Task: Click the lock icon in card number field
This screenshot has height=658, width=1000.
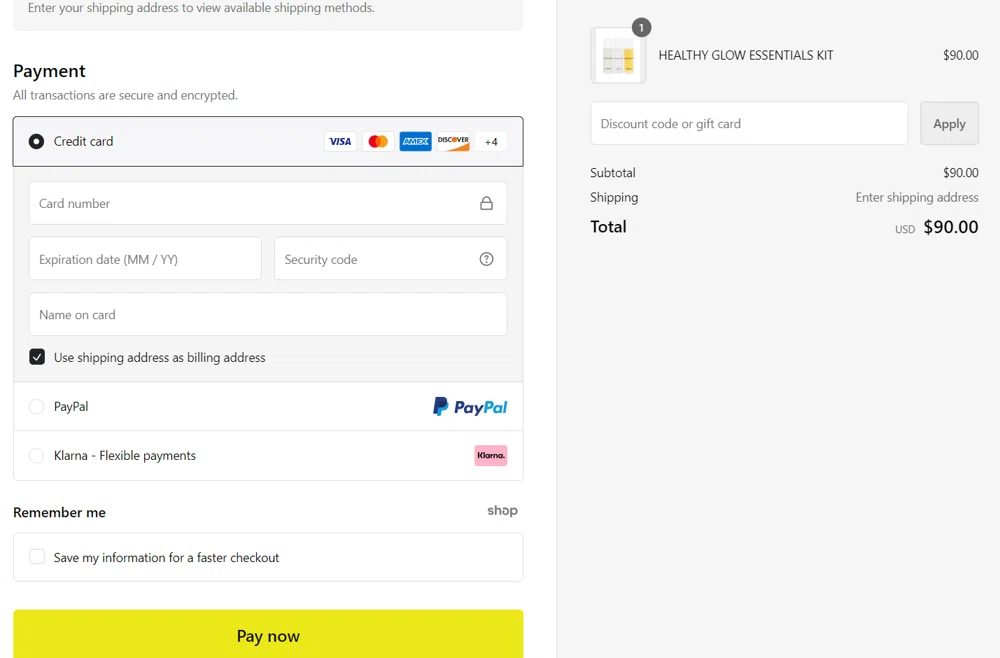Action: tap(487, 203)
